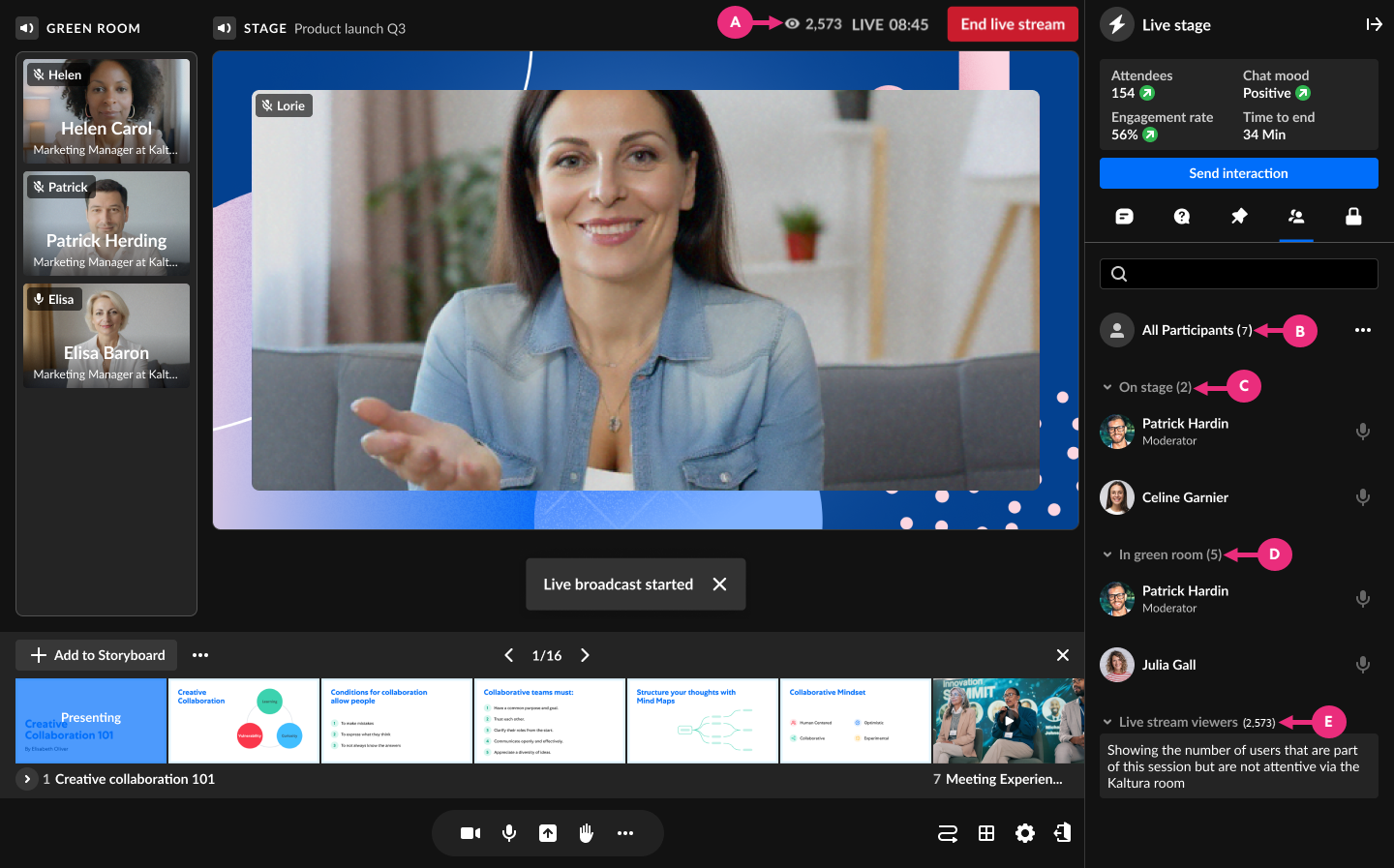Toggle the Green Room speaker audio
This screenshot has height=868, width=1394.
click(x=27, y=28)
